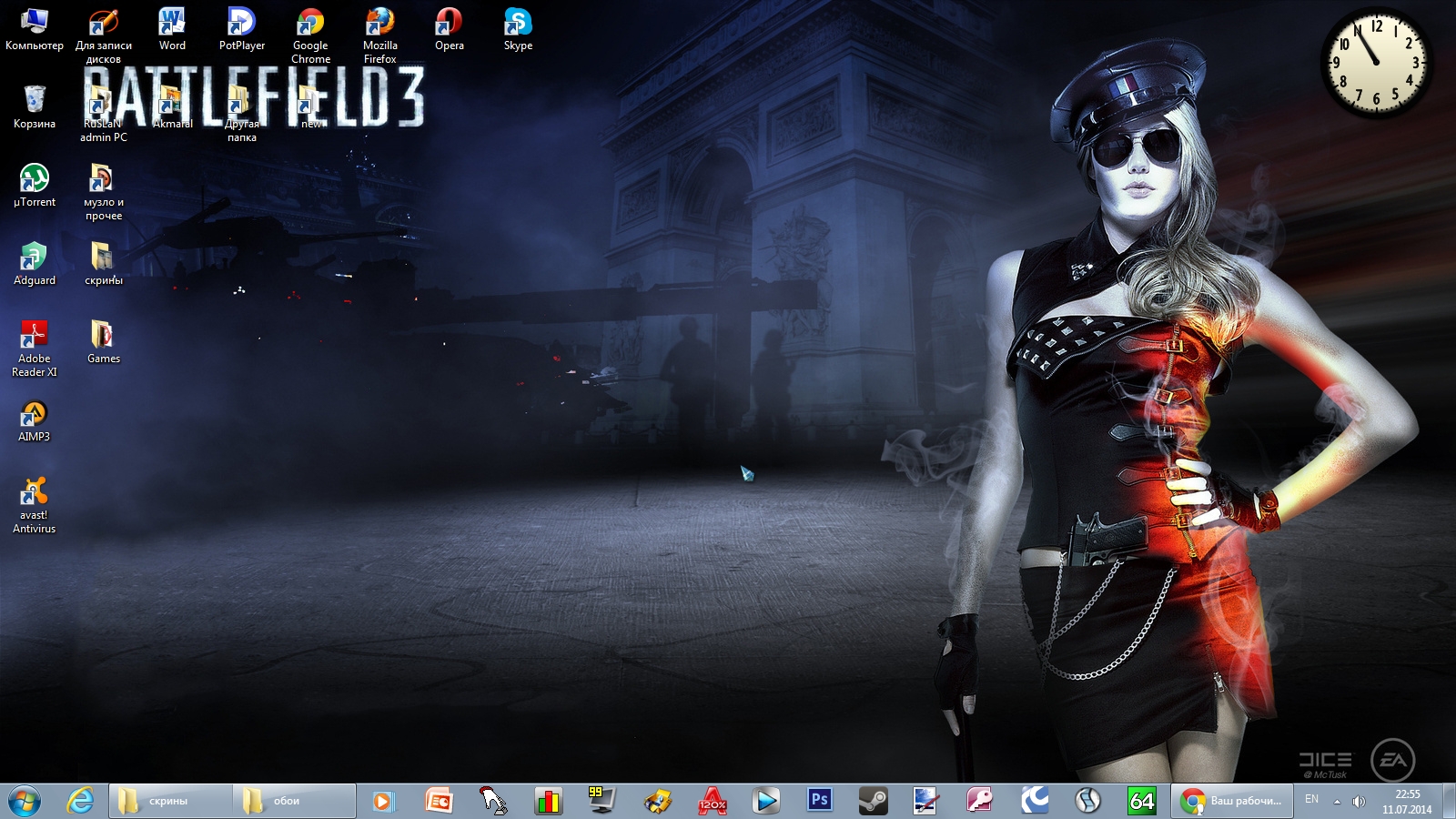The height and width of the screenshot is (819, 1456).
Task: Open the Windows Start menu
Action: point(25,801)
